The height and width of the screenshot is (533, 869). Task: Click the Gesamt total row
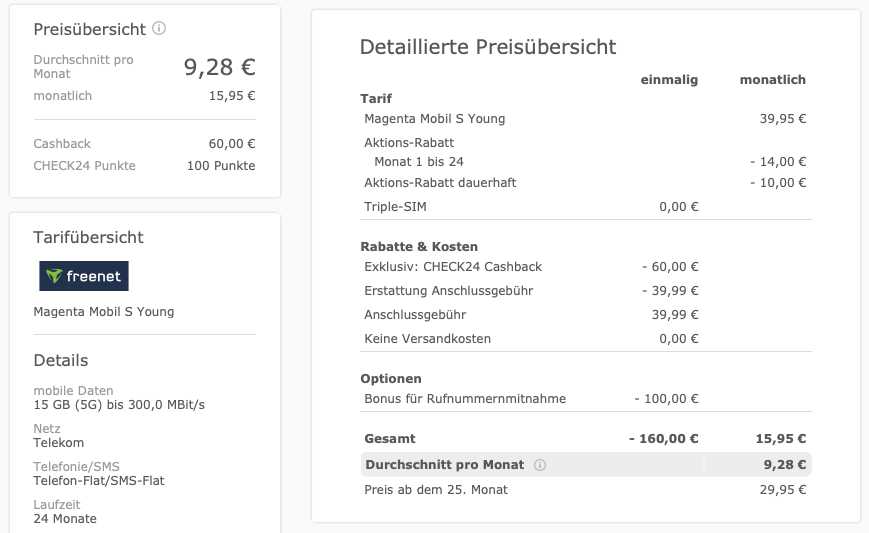coord(585,438)
